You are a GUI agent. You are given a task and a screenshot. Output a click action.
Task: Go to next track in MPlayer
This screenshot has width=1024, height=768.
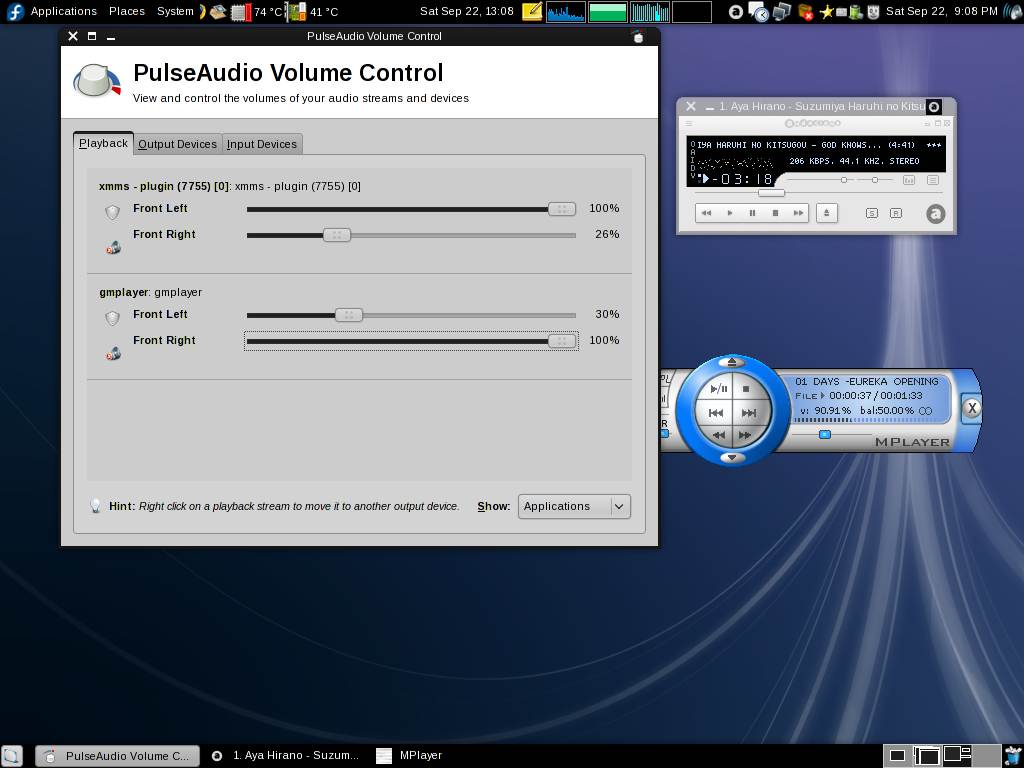tap(749, 413)
